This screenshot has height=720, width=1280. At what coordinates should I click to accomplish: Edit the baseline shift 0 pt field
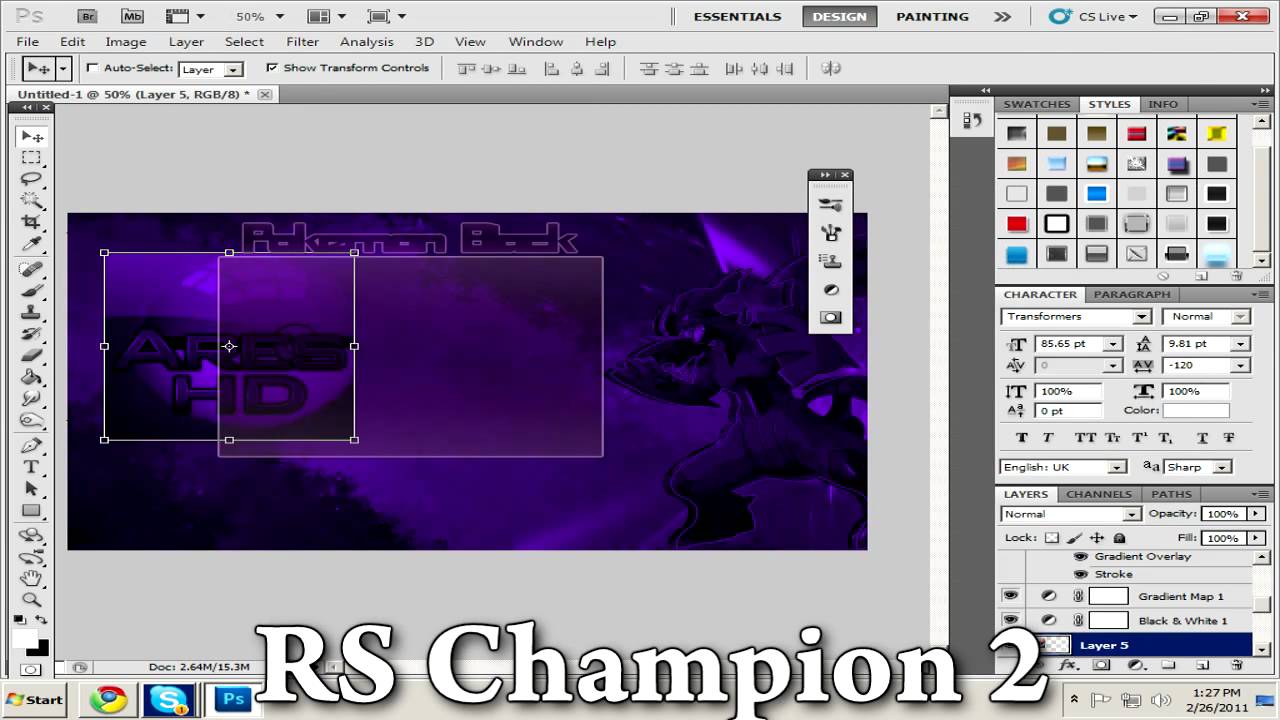click(x=1068, y=411)
